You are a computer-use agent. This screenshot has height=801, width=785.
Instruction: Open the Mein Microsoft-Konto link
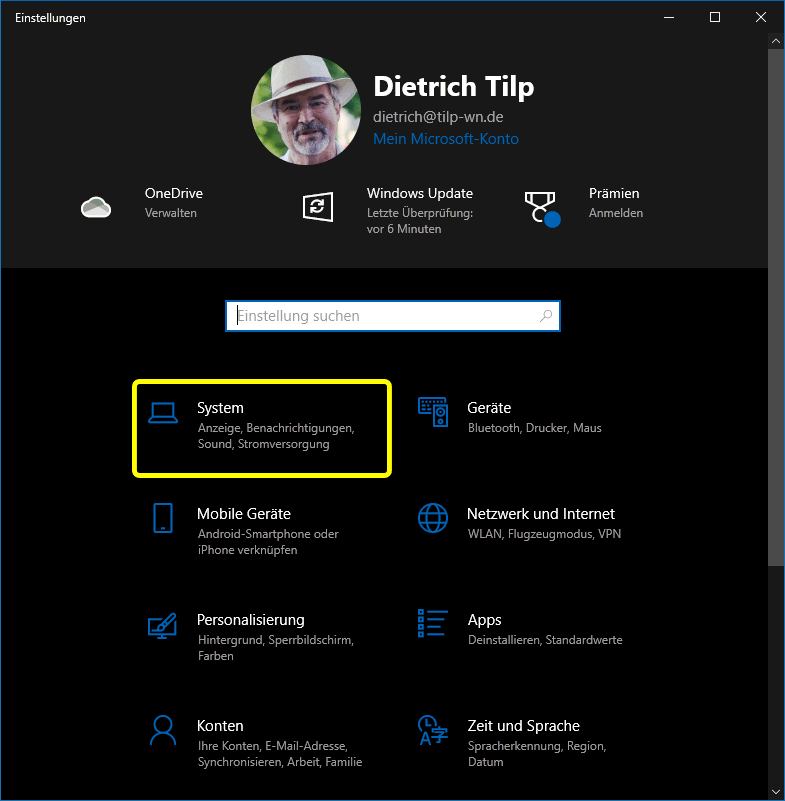pos(446,139)
